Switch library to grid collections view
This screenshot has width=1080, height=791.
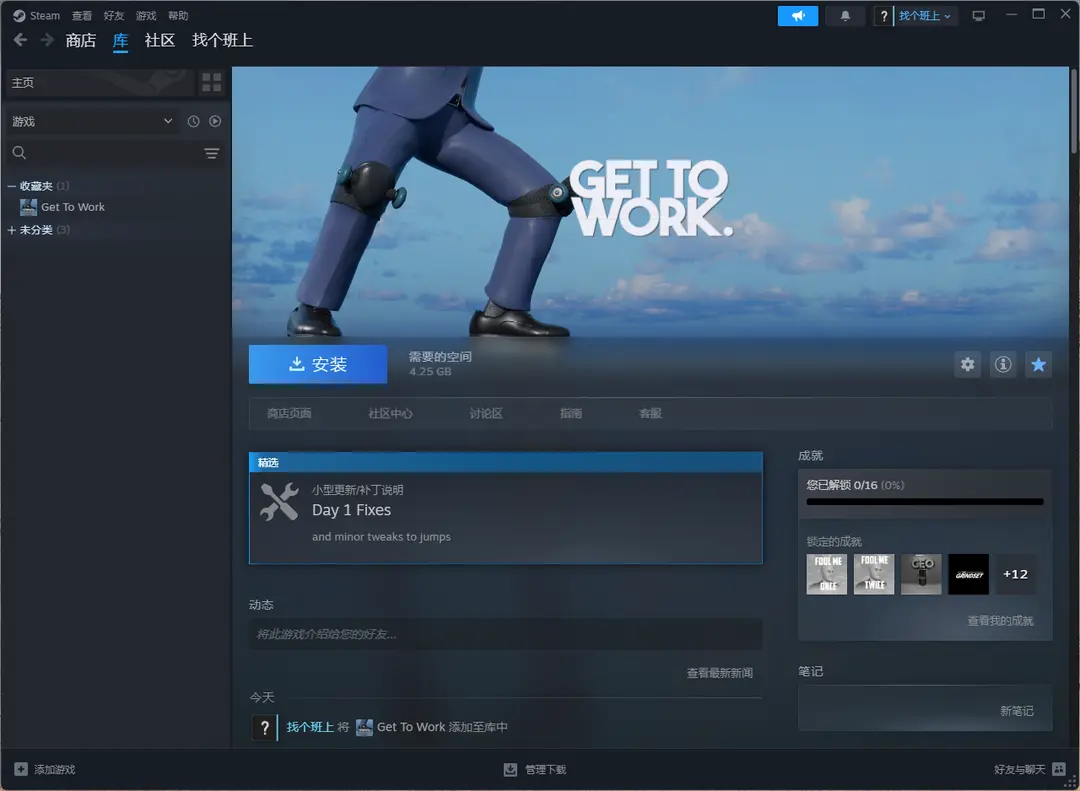211,83
